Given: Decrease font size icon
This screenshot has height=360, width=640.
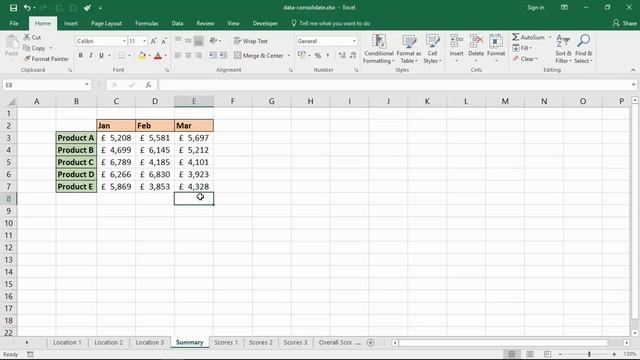Looking at the screenshot, I should coord(164,41).
